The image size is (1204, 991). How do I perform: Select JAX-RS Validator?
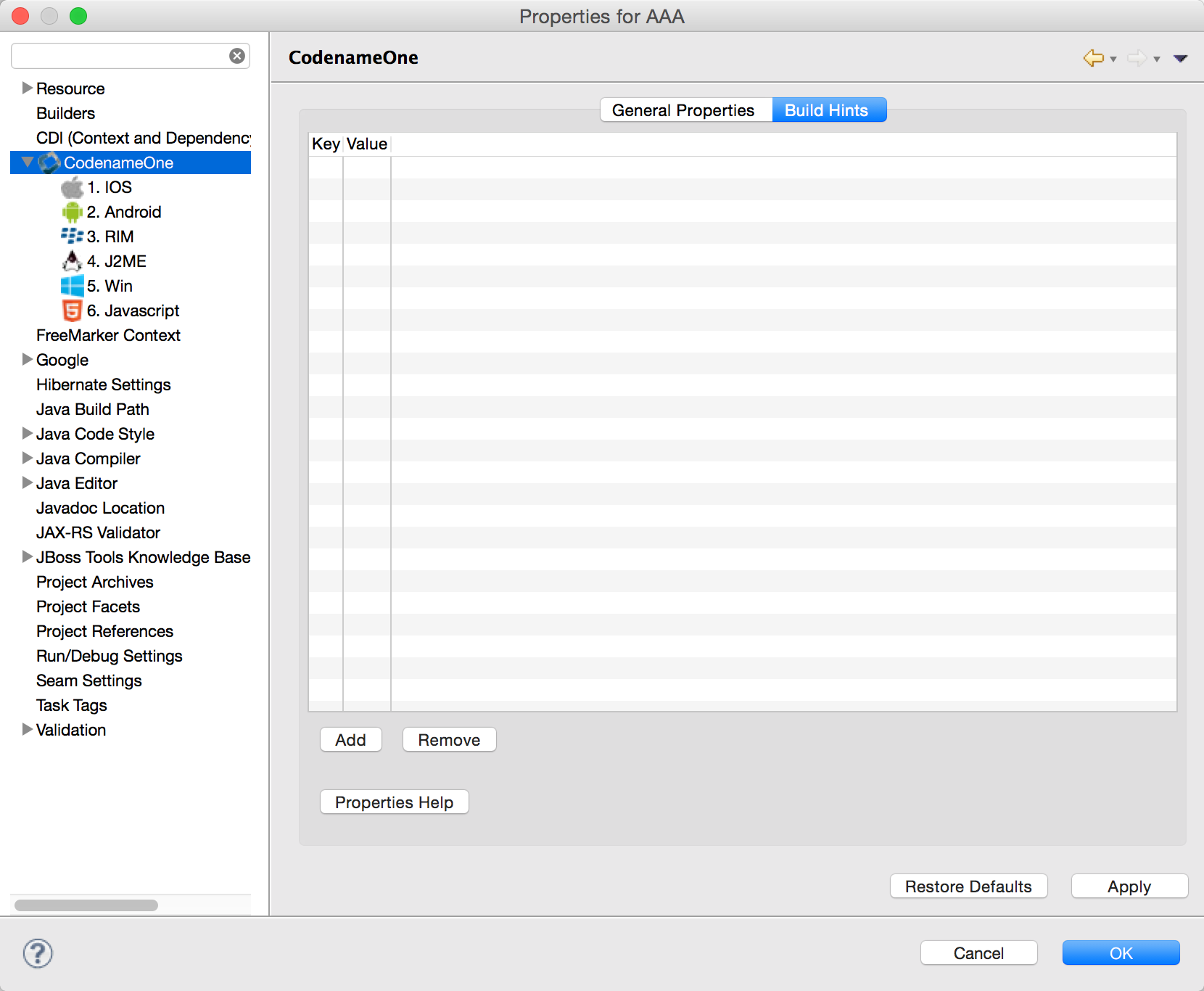[x=99, y=532]
